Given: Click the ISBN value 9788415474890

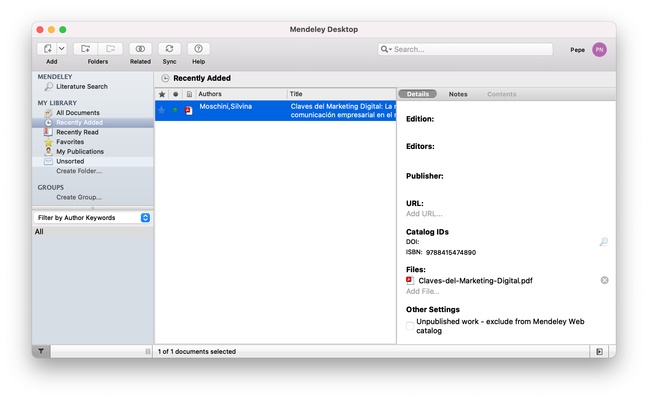Looking at the screenshot, I should (x=451, y=252).
